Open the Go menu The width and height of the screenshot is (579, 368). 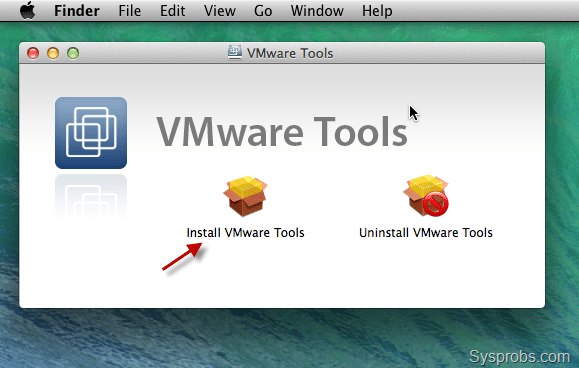point(263,11)
